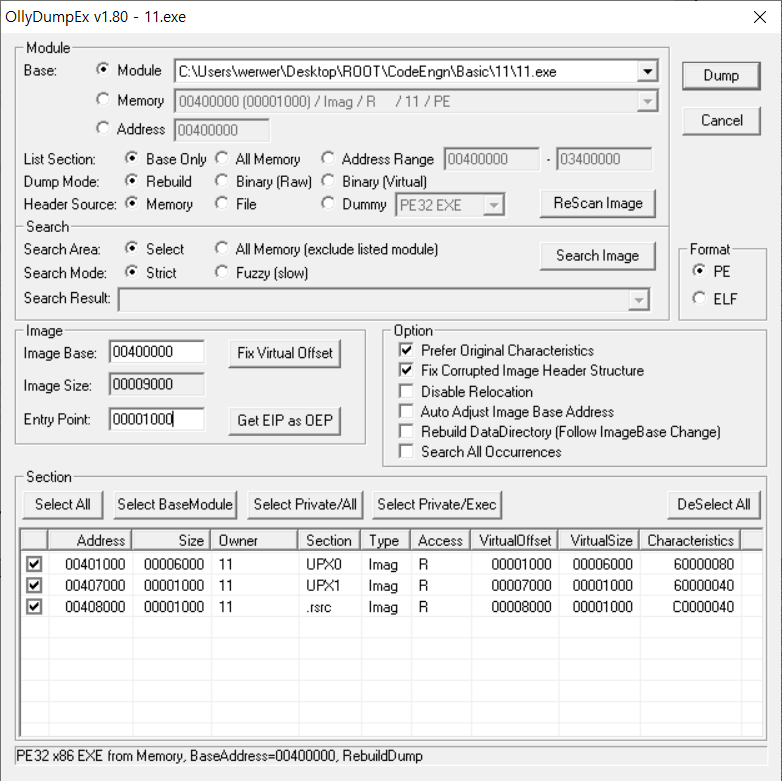
Task: Enable Search All Occurrences checkbox
Action: [406, 451]
